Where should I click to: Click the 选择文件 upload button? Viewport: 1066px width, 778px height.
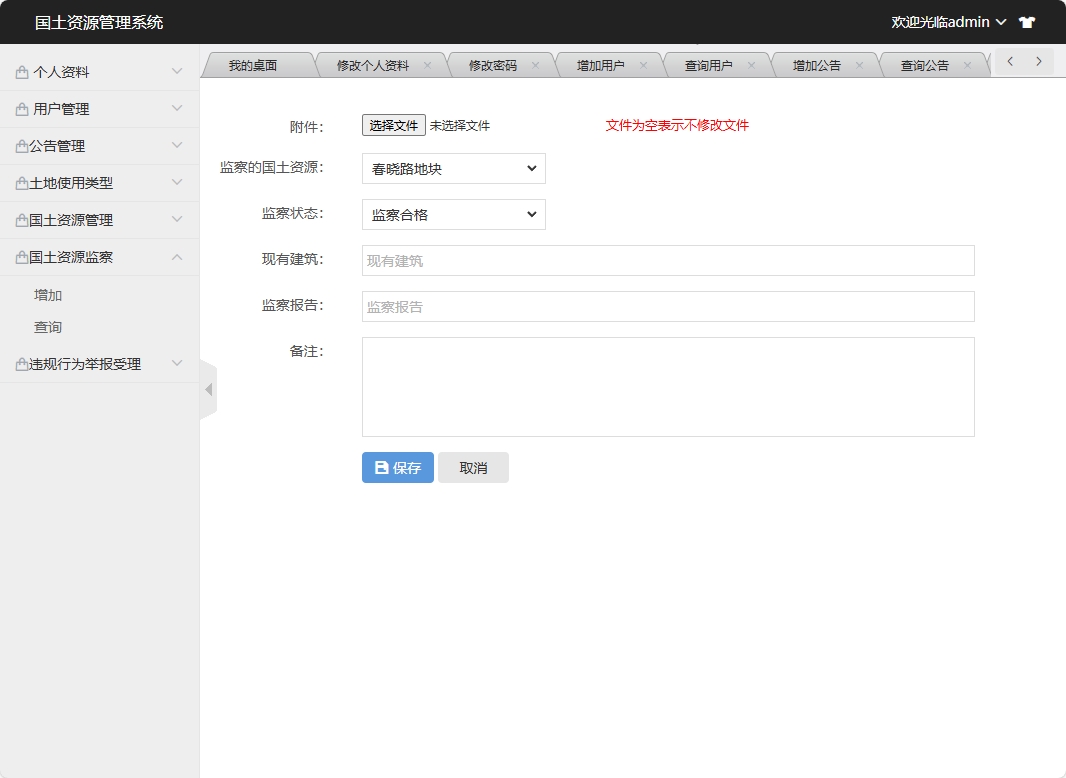click(393, 125)
